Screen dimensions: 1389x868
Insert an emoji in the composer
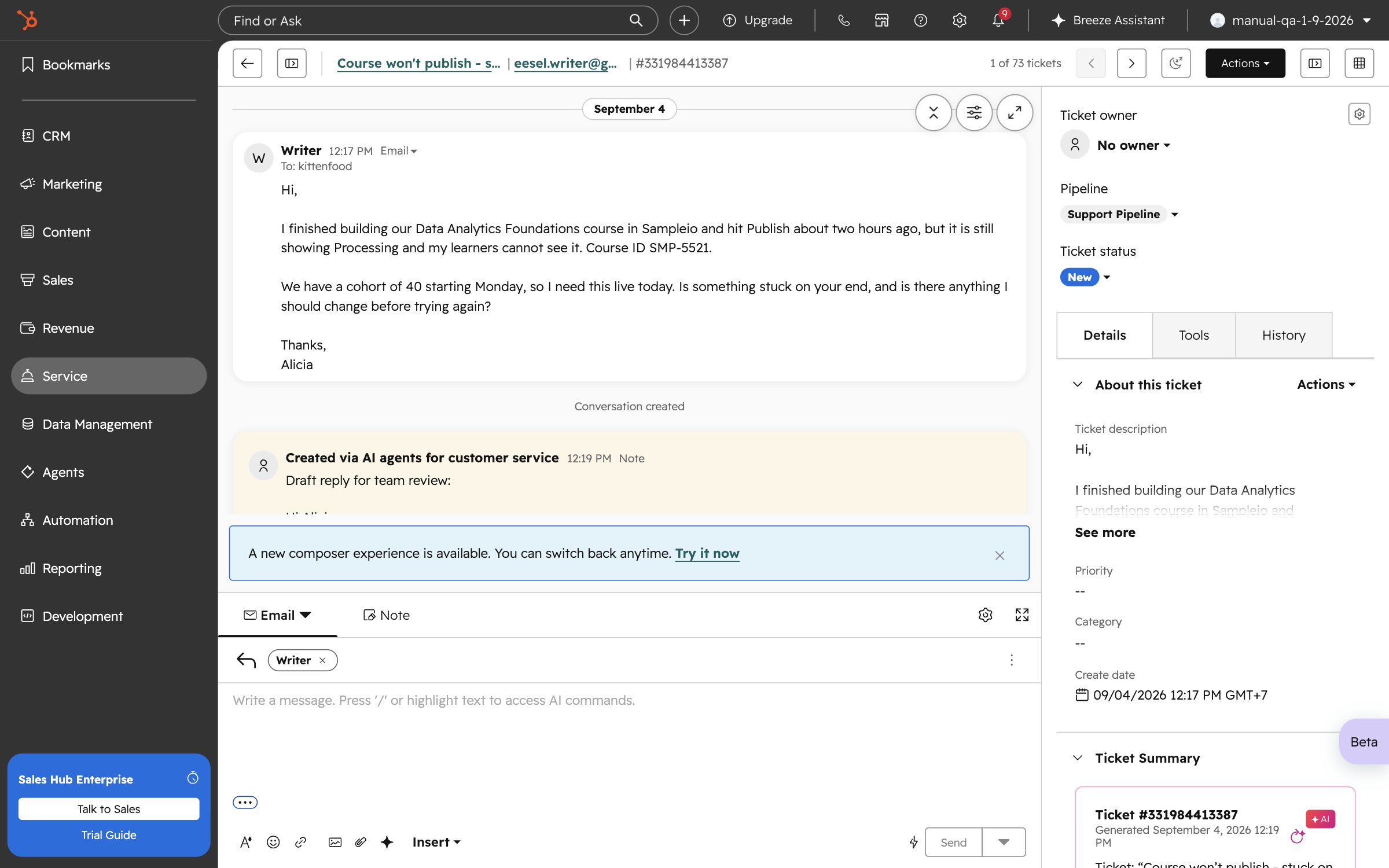[273, 842]
